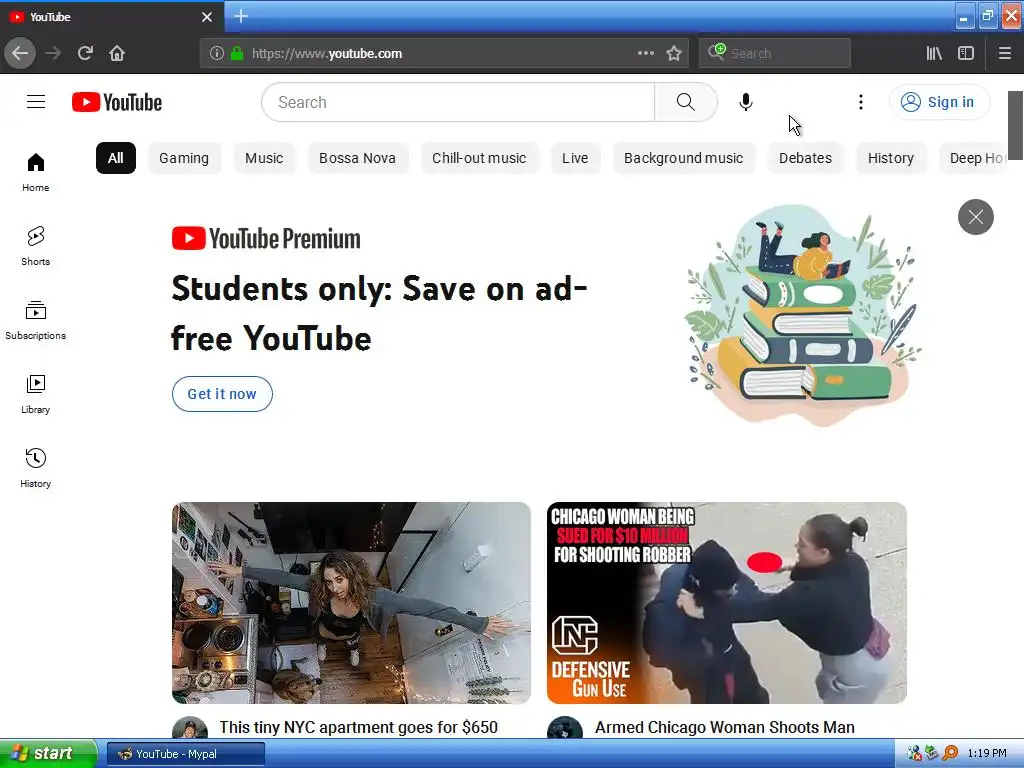This screenshot has height=768, width=1024.
Task: Click the YouTube logo
Action: (117, 102)
